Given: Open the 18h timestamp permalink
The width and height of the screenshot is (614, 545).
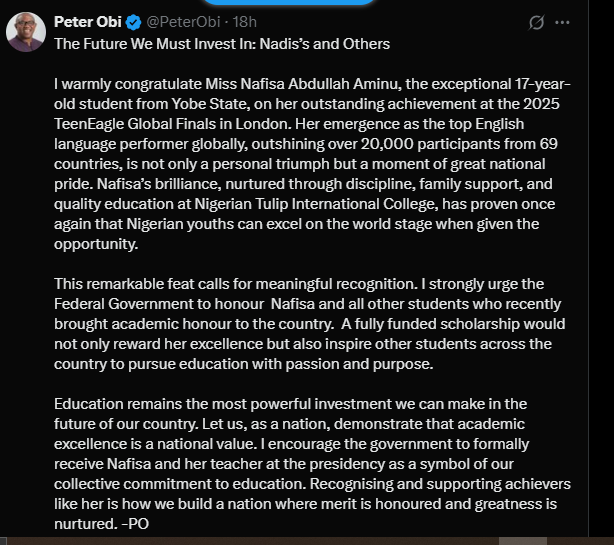Looking at the screenshot, I should point(245,22).
